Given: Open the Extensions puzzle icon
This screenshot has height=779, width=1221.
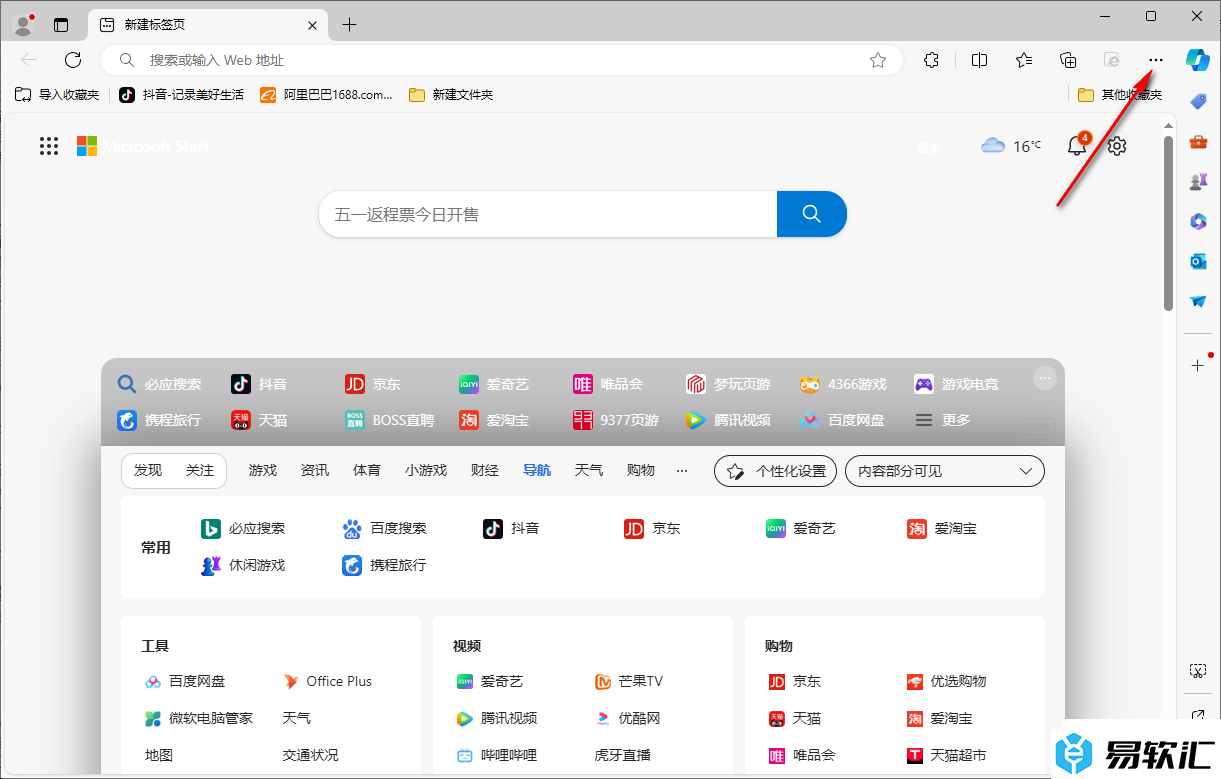Looking at the screenshot, I should click(932, 60).
